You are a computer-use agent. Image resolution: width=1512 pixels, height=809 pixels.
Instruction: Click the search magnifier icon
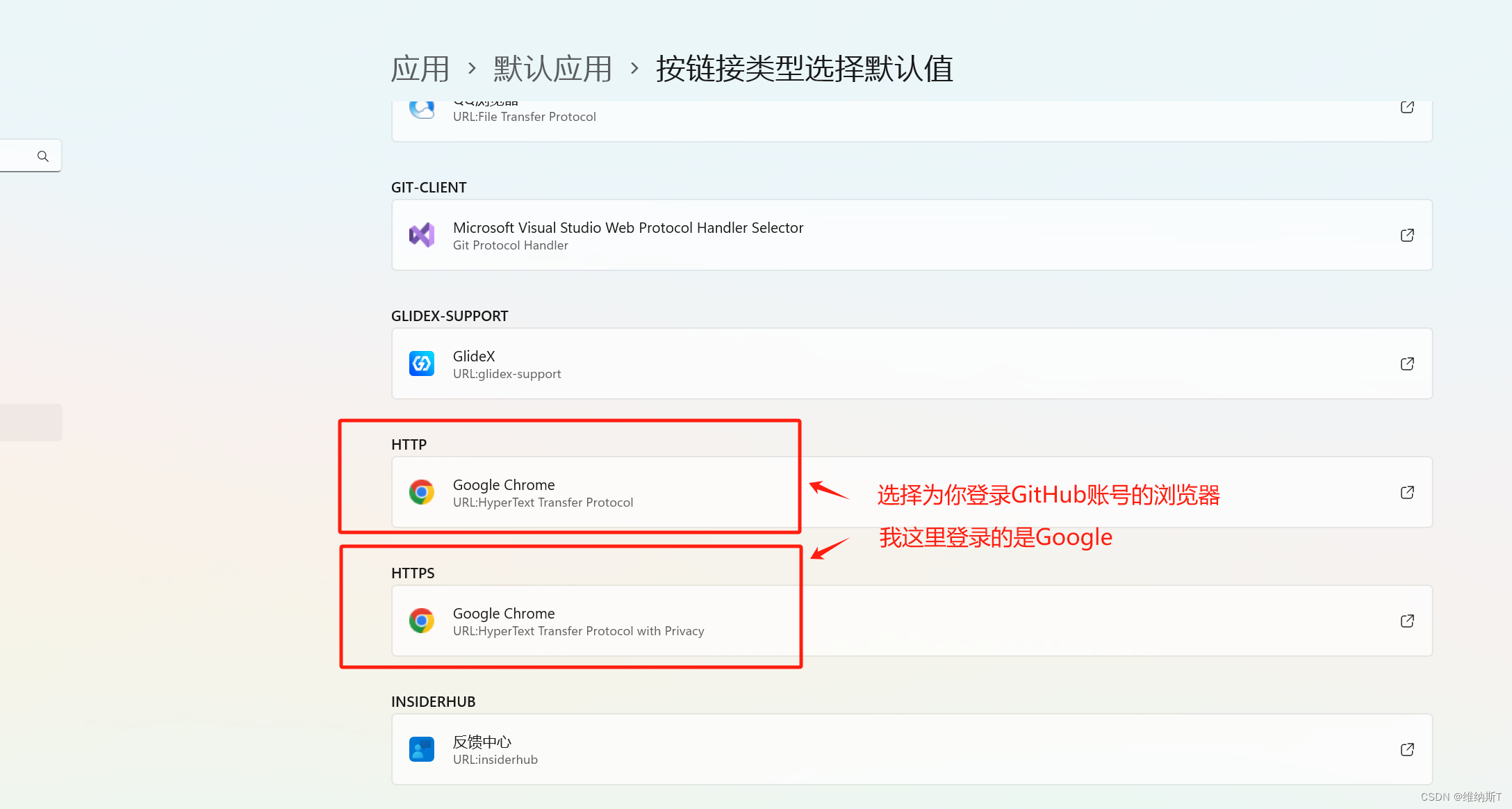click(x=43, y=156)
